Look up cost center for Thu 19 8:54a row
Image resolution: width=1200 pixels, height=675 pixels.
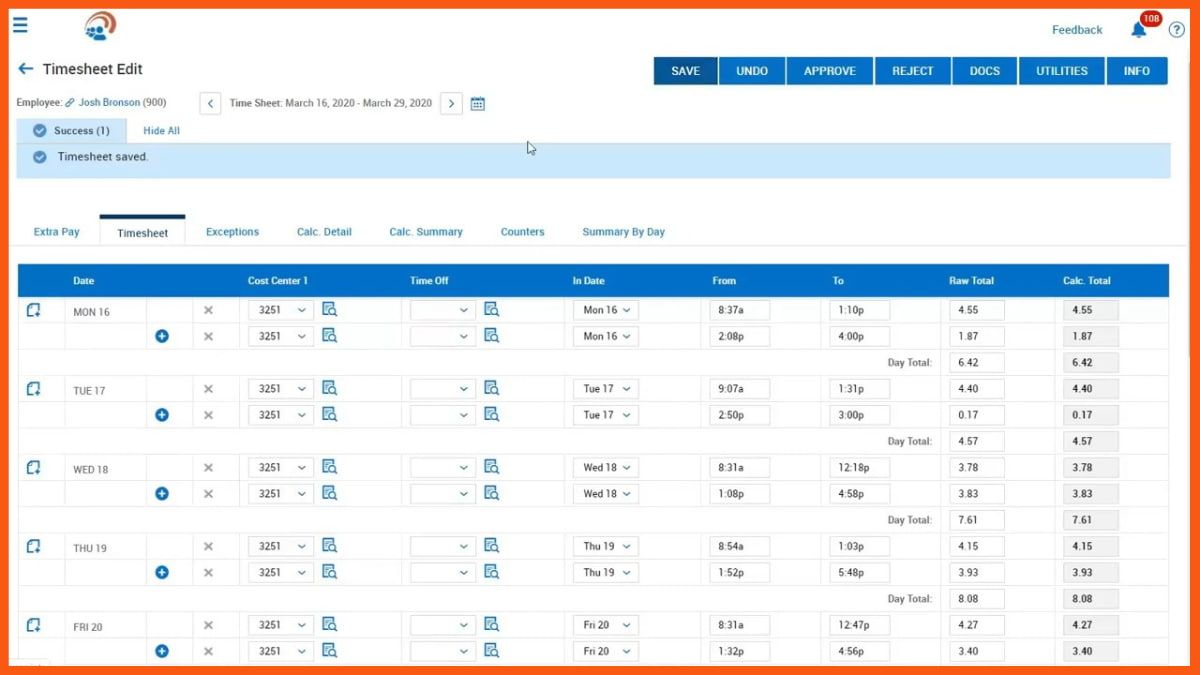tap(329, 545)
